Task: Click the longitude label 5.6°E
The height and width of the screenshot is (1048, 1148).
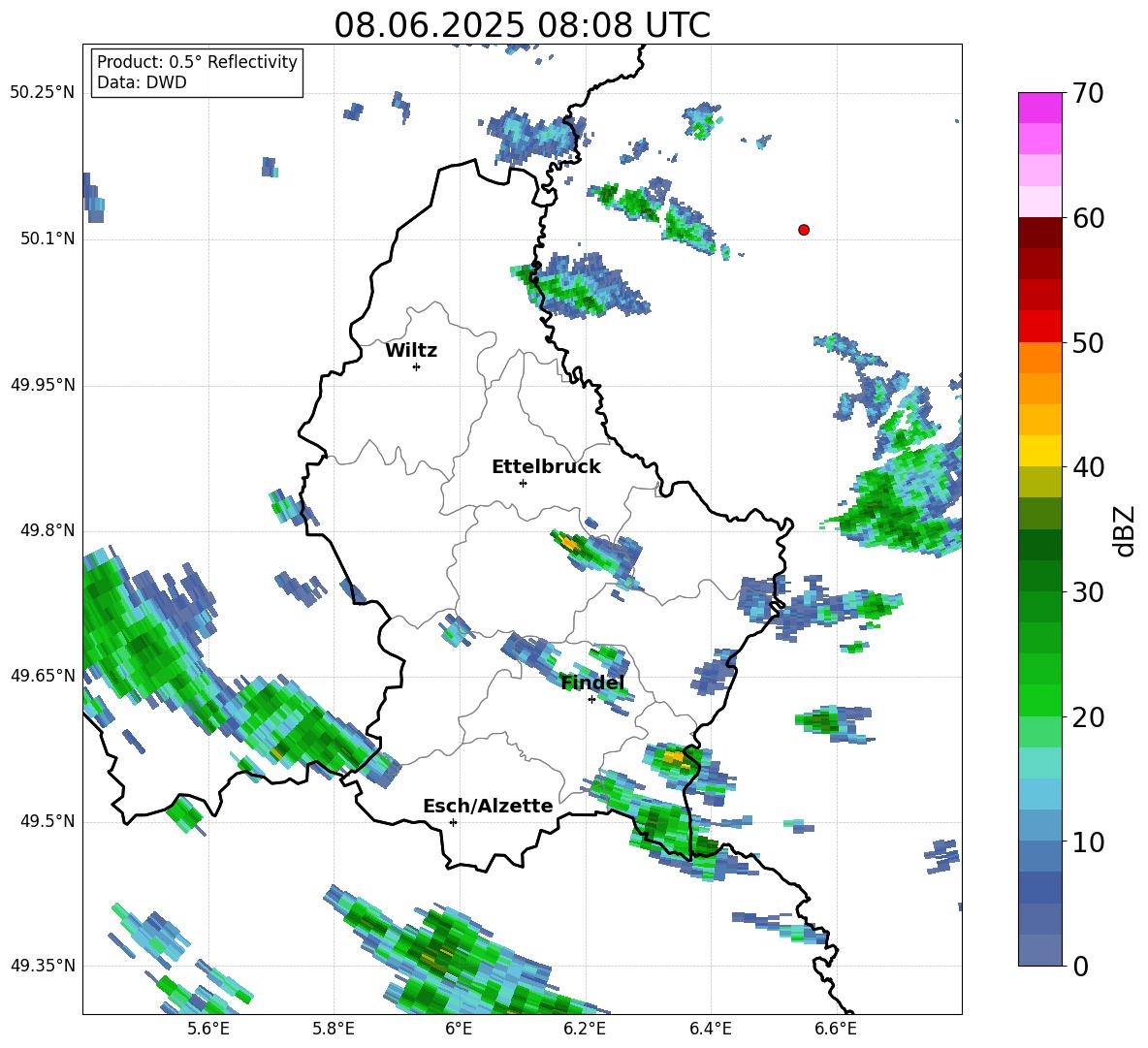Action: (x=208, y=1029)
